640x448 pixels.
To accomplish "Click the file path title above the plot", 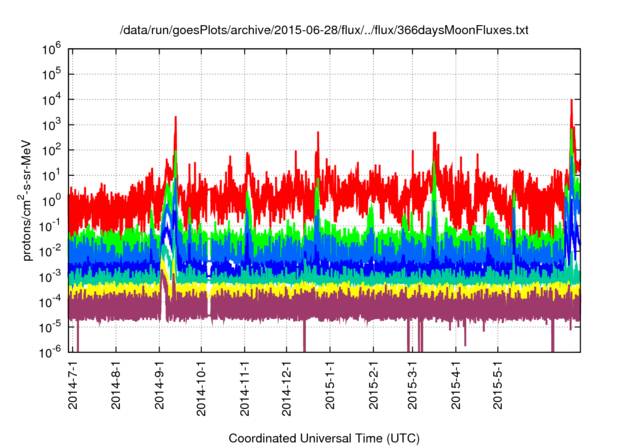I will click(x=323, y=30).
